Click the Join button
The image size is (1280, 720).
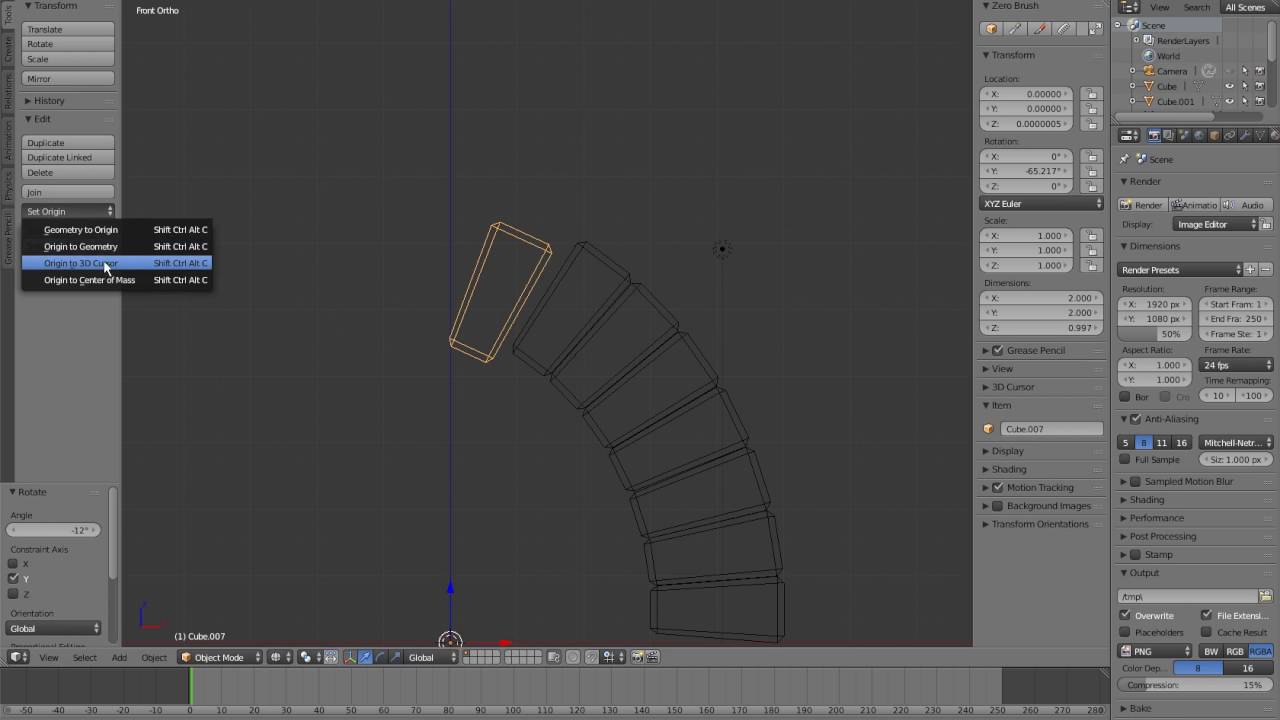(68, 192)
